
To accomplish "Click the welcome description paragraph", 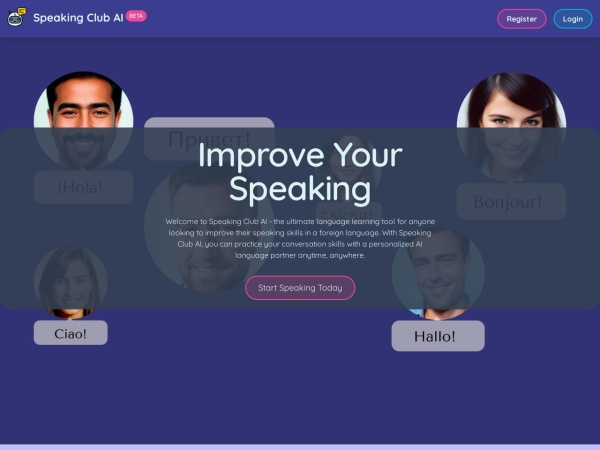I will pos(300,238).
